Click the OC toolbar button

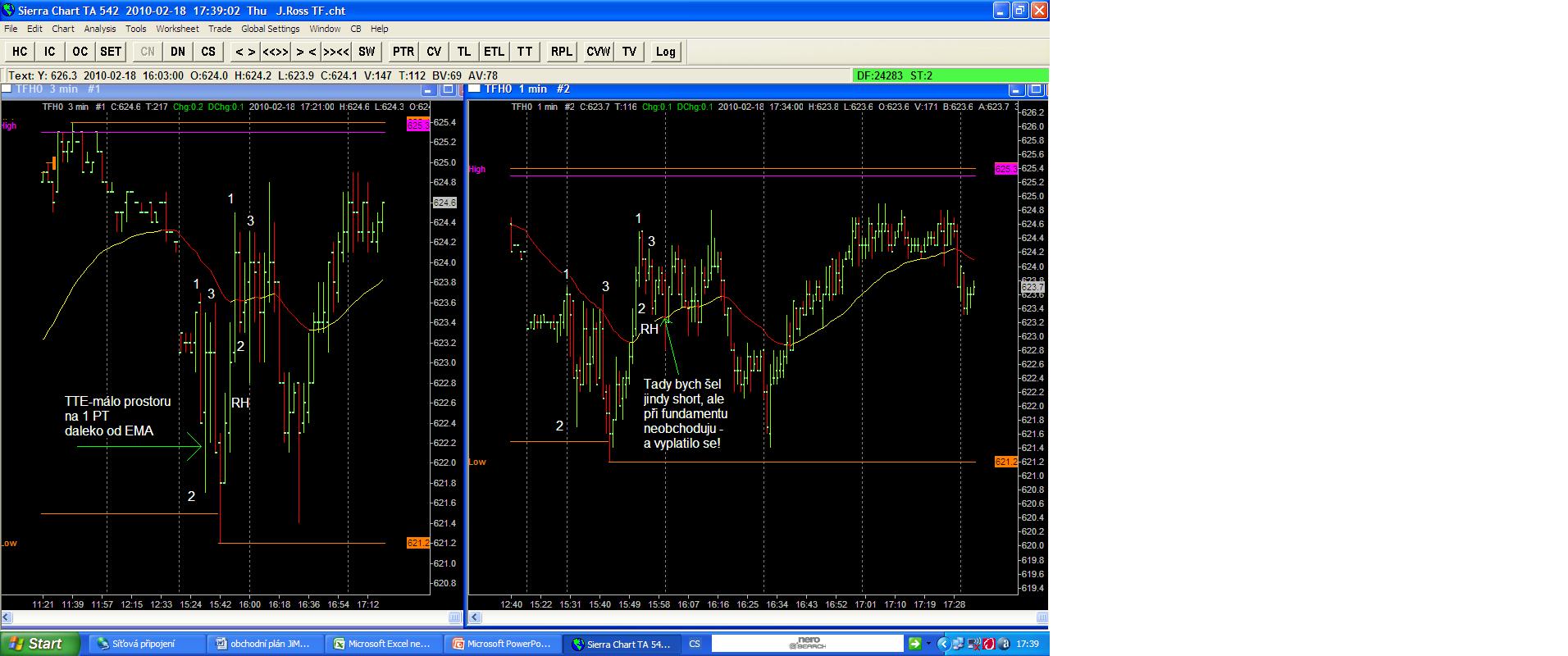(x=80, y=52)
